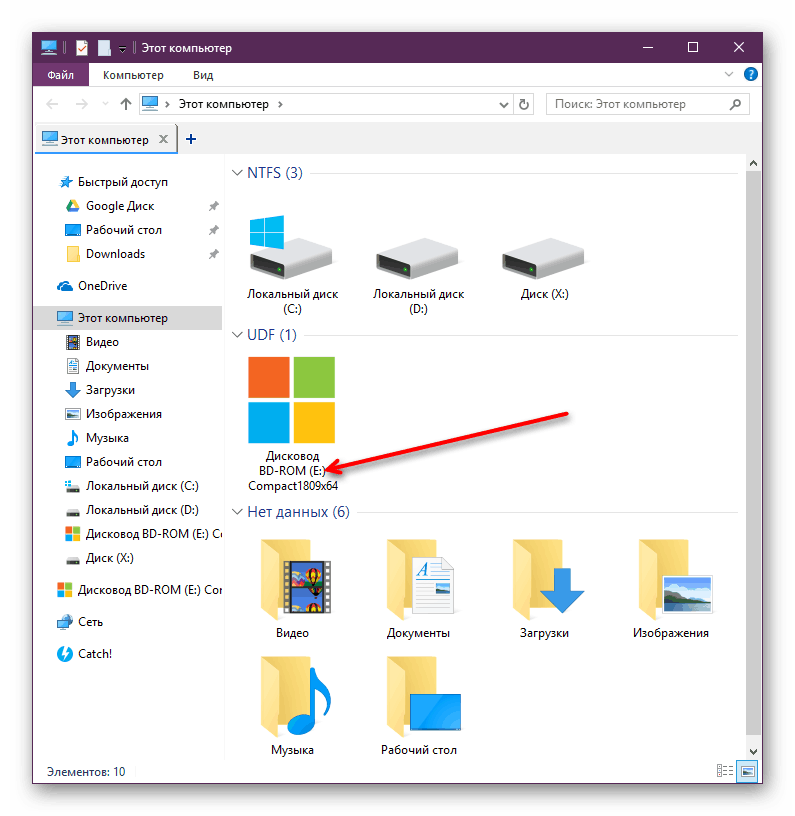Click Этот компьютер in address bar
Viewport: 795px width, 816px height.
(224, 104)
